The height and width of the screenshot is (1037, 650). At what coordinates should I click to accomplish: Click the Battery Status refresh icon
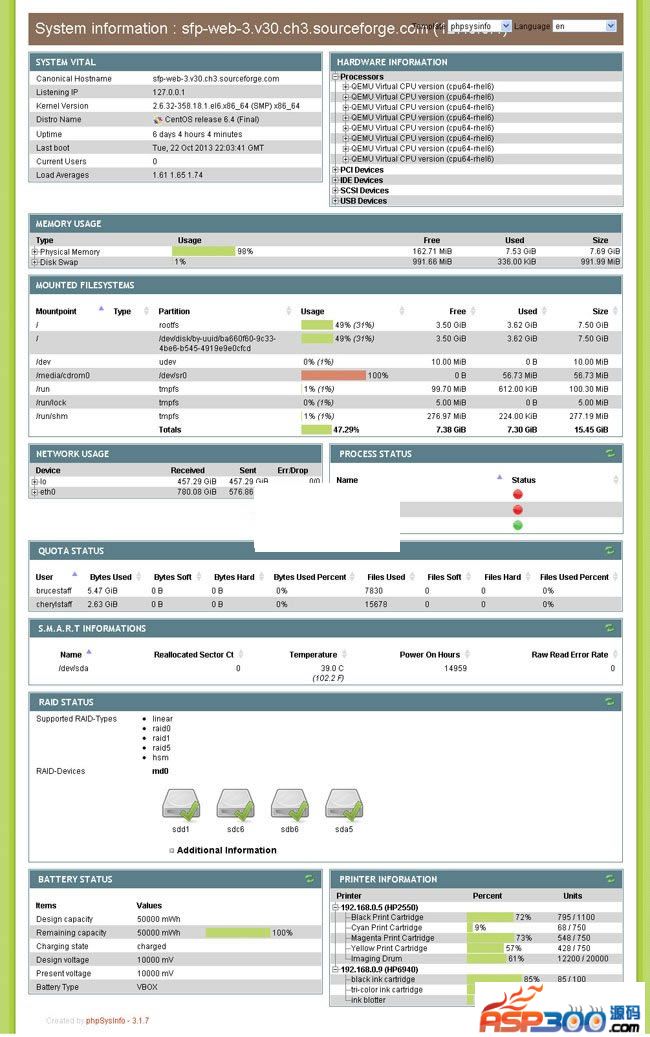coord(309,879)
